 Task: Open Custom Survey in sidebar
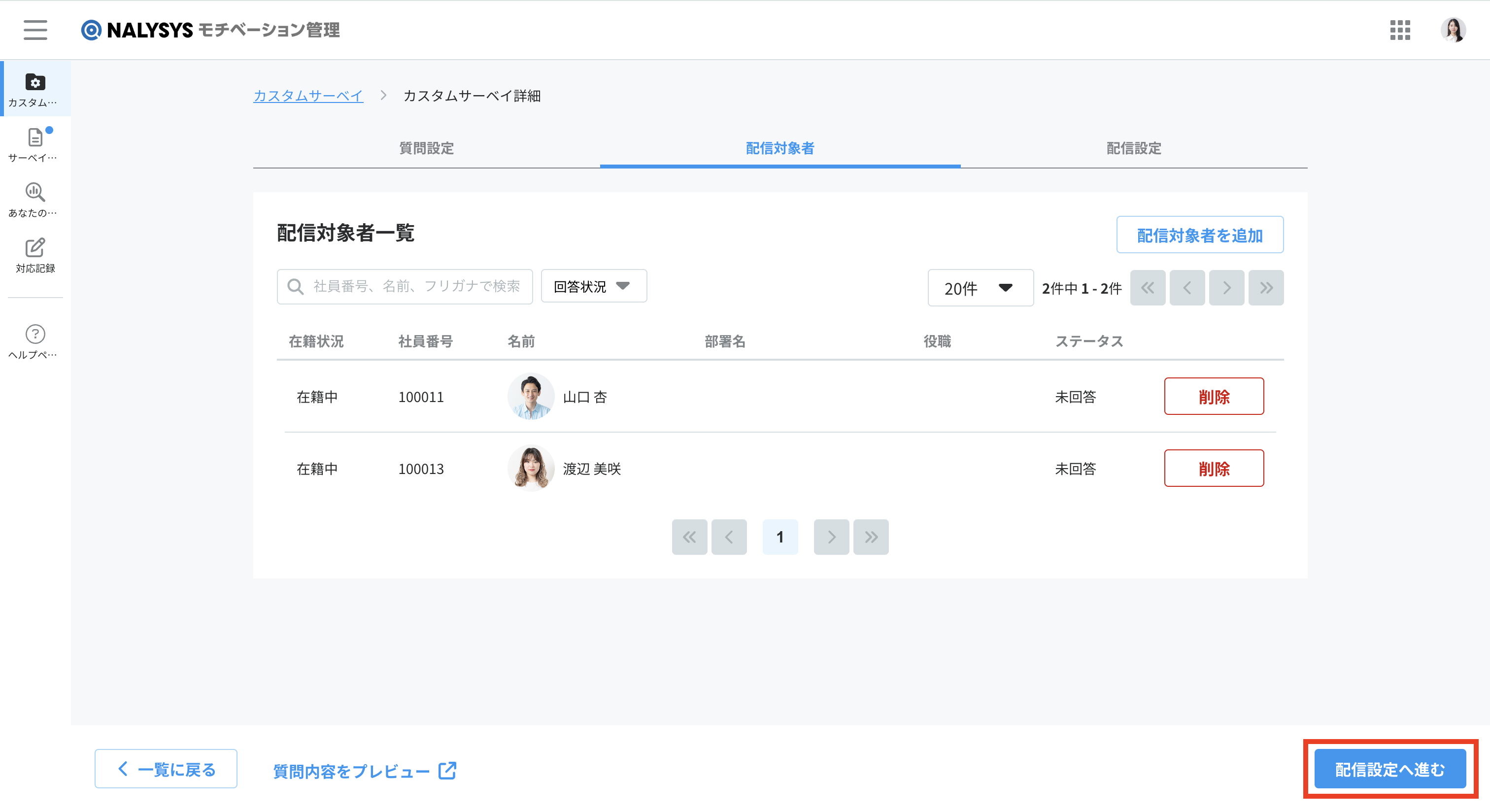35,90
